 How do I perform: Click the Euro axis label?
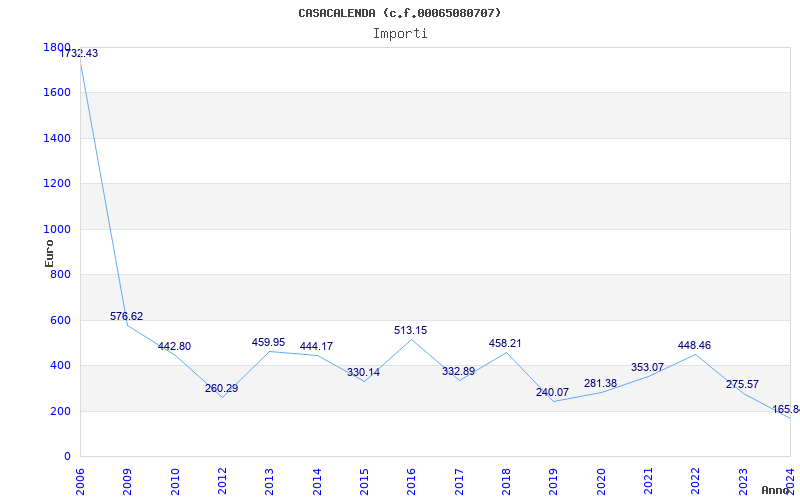coord(49,254)
